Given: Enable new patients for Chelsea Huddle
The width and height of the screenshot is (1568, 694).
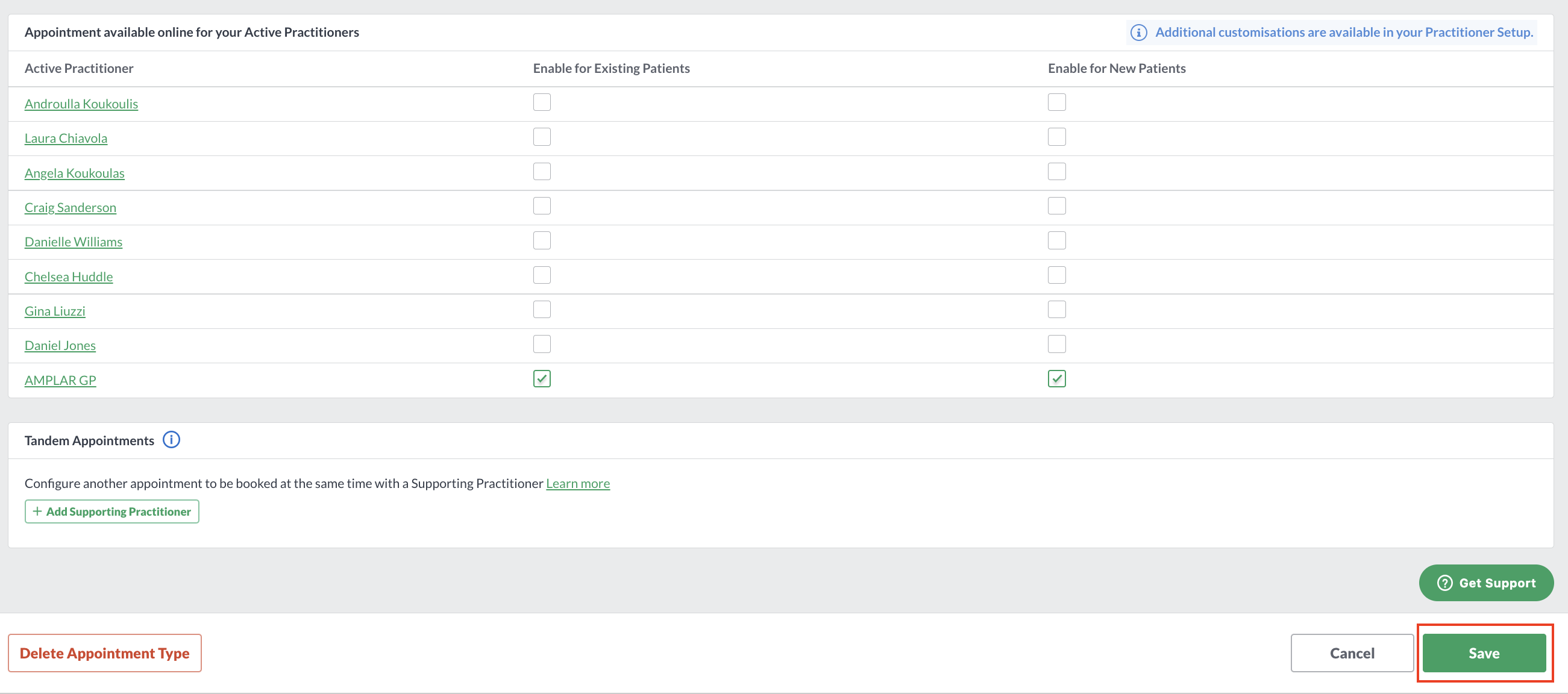Looking at the screenshot, I should click(x=1056, y=275).
